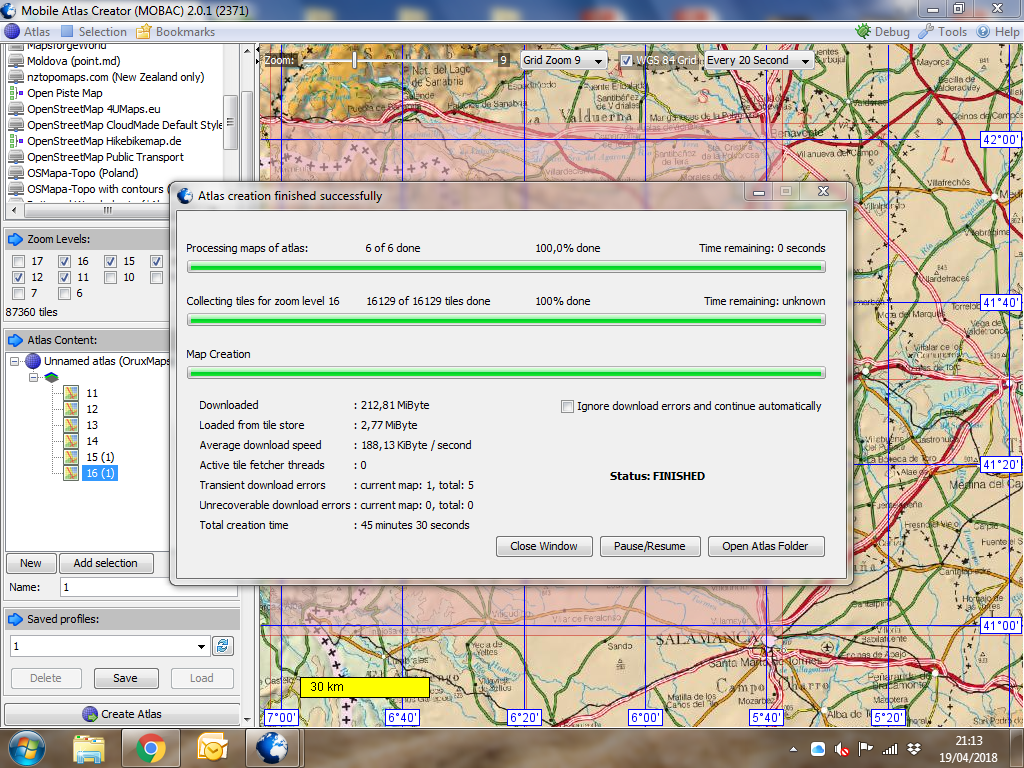Open the Every 20 Second dropdown
The height and width of the screenshot is (768, 1024).
pos(759,60)
